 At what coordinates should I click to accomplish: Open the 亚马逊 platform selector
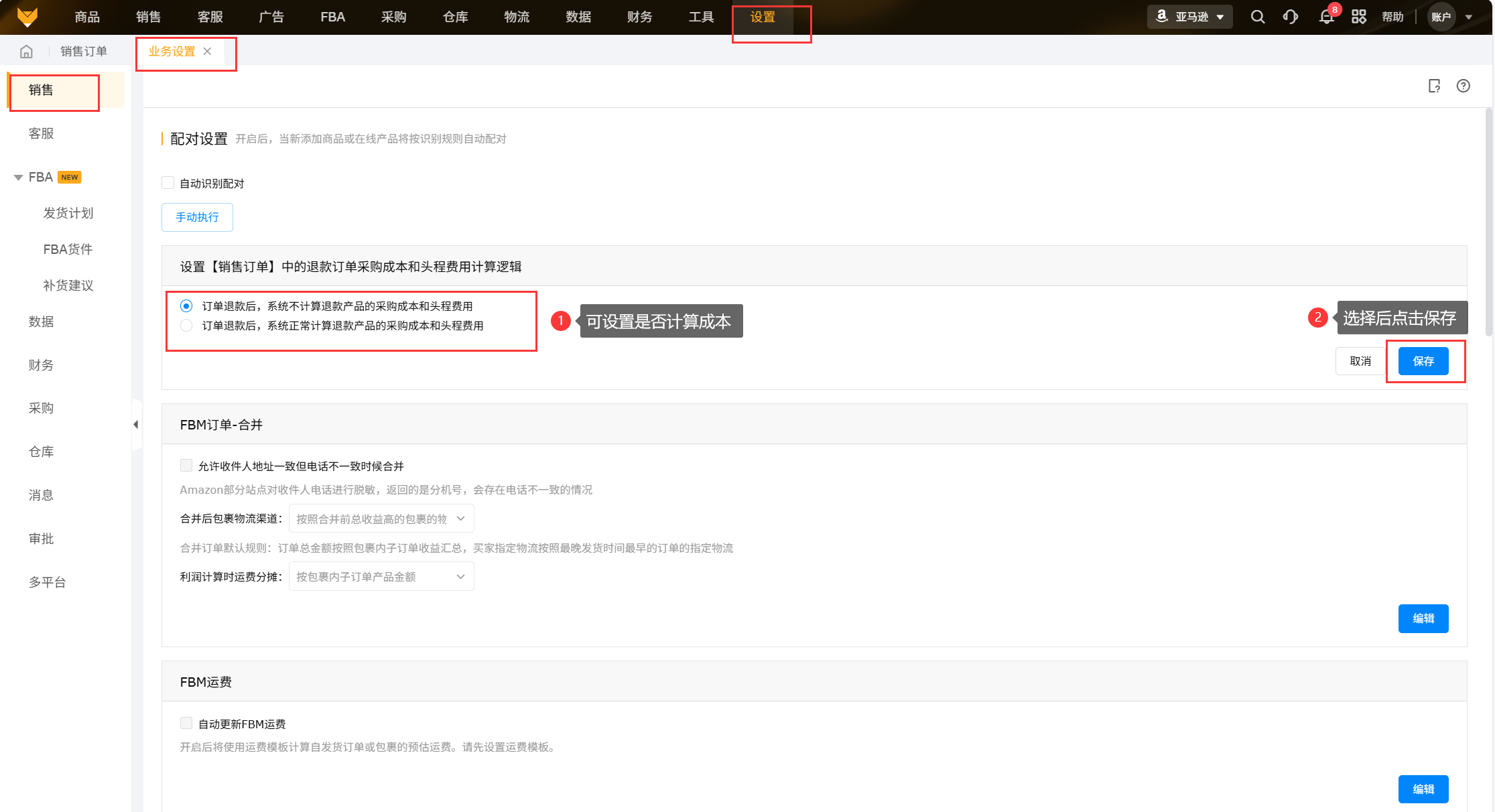(x=1190, y=17)
